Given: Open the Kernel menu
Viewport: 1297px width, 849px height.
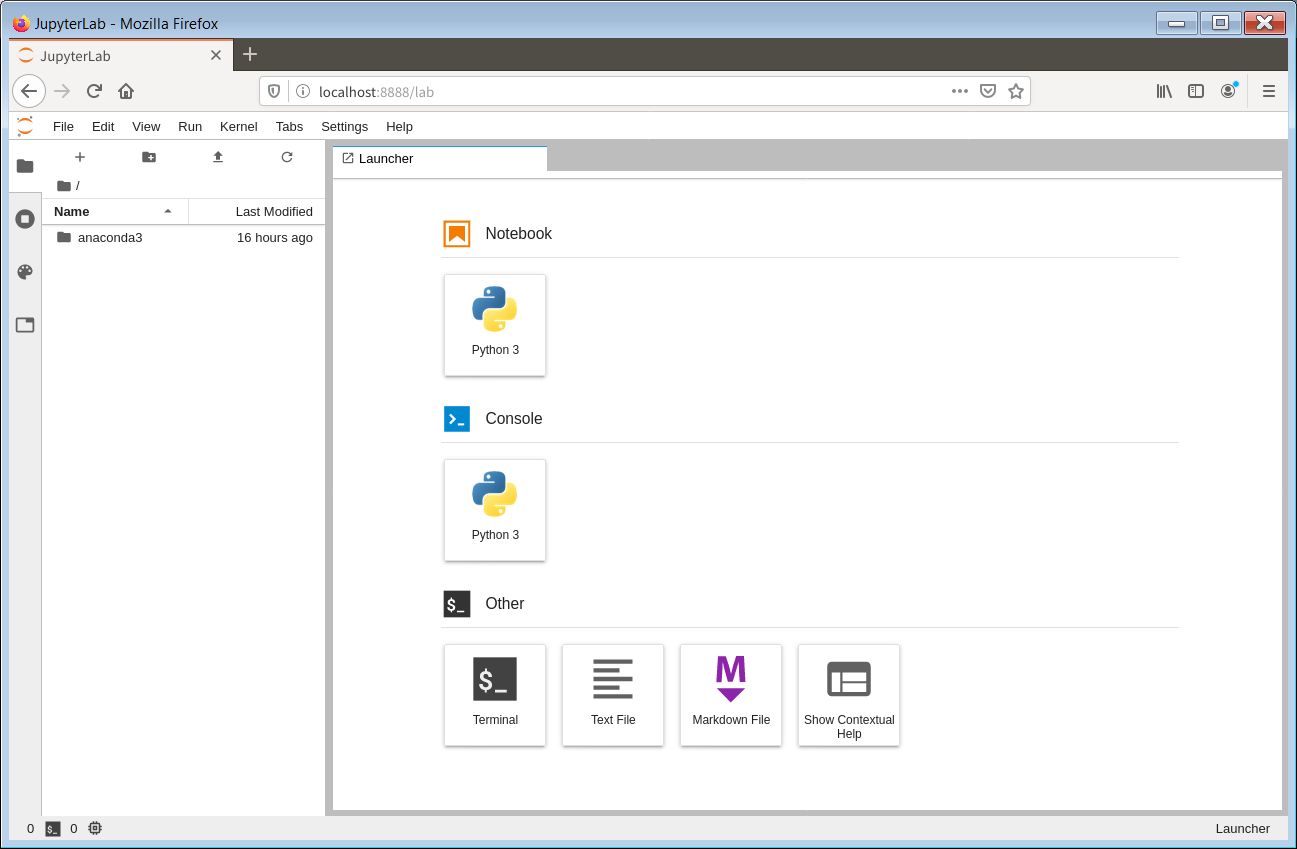Looking at the screenshot, I should (x=238, y=127).
